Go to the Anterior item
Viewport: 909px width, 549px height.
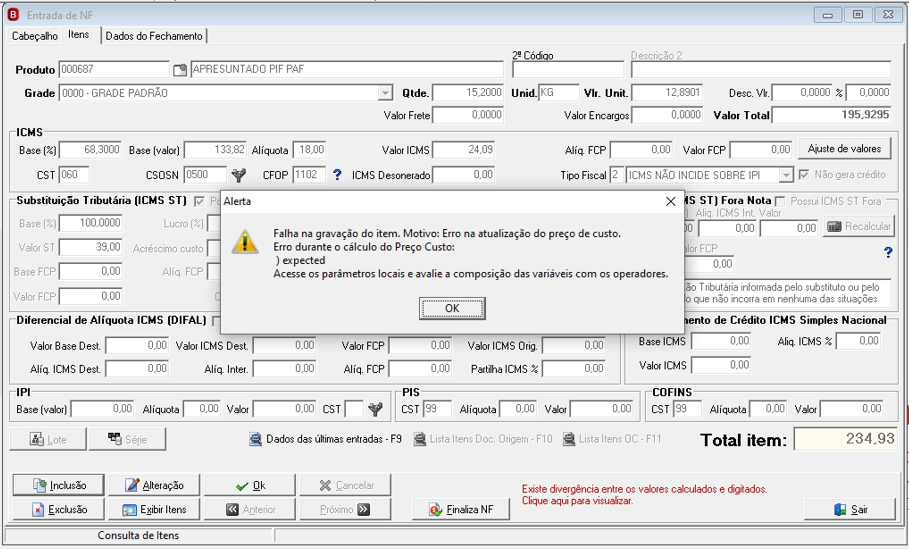click(250, 510)
